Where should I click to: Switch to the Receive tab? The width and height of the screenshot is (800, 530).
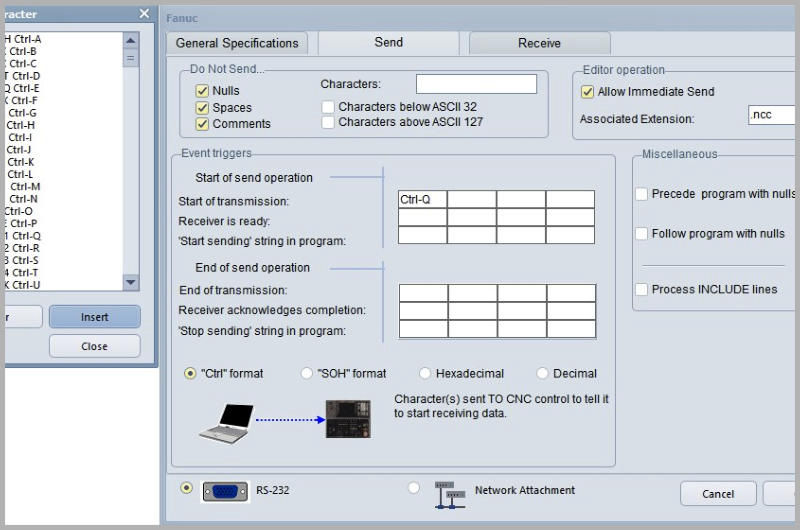[x=539, y=43]
